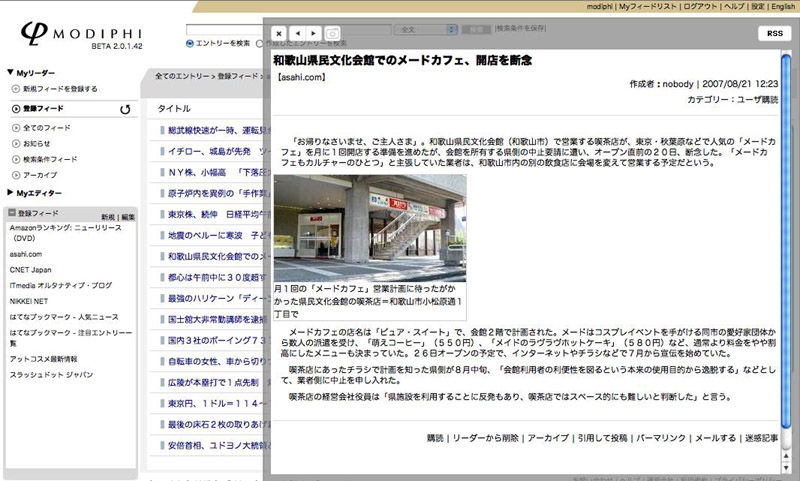Viewport: 800px width, 481px height.
Task: Open 全てのフィード
Action: click(x=46, y=128)
